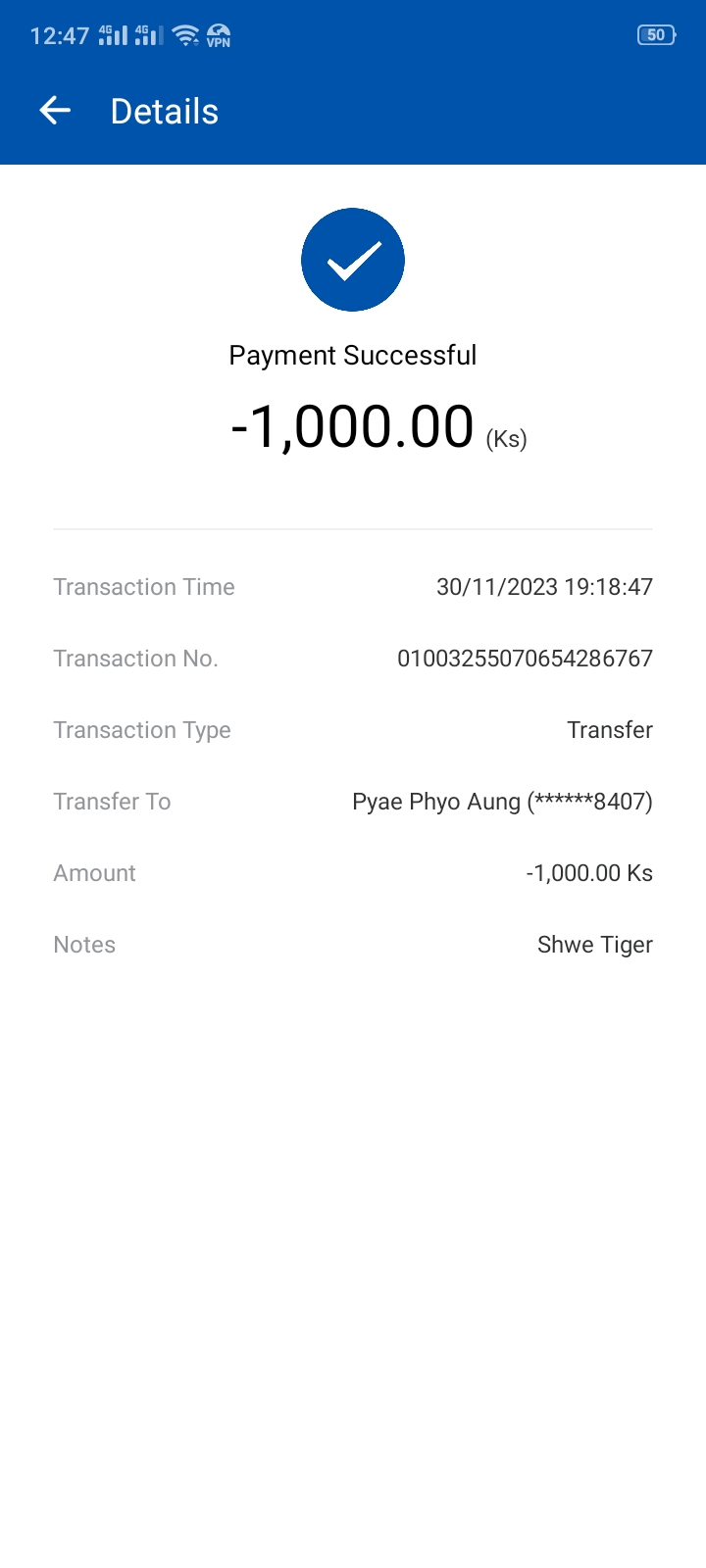Select the transaction number 01003255070654286767
The width and height of the screenshot is (706, 1568).
pos(525,659)
